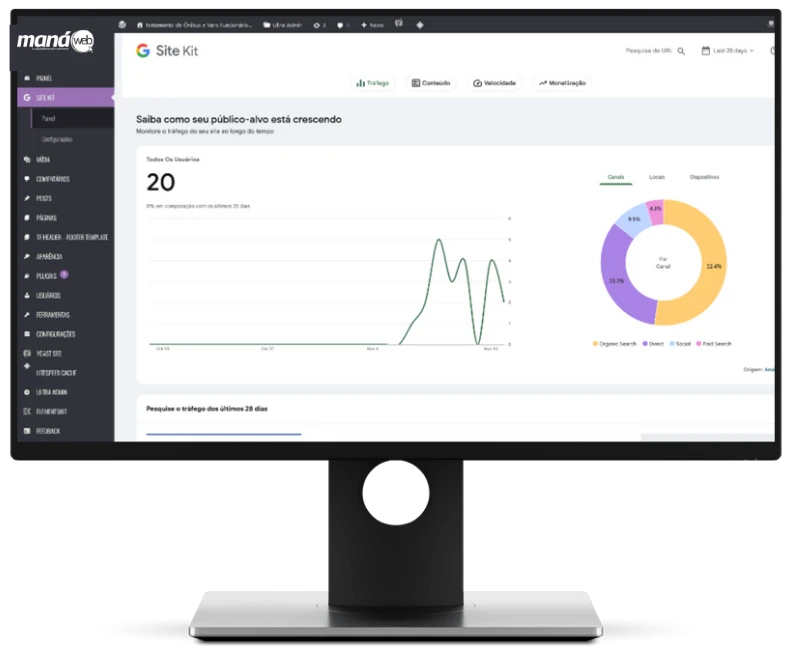The image size is (800, 649).
Task: Select the Velocidade tab
Action: point(493,83)
